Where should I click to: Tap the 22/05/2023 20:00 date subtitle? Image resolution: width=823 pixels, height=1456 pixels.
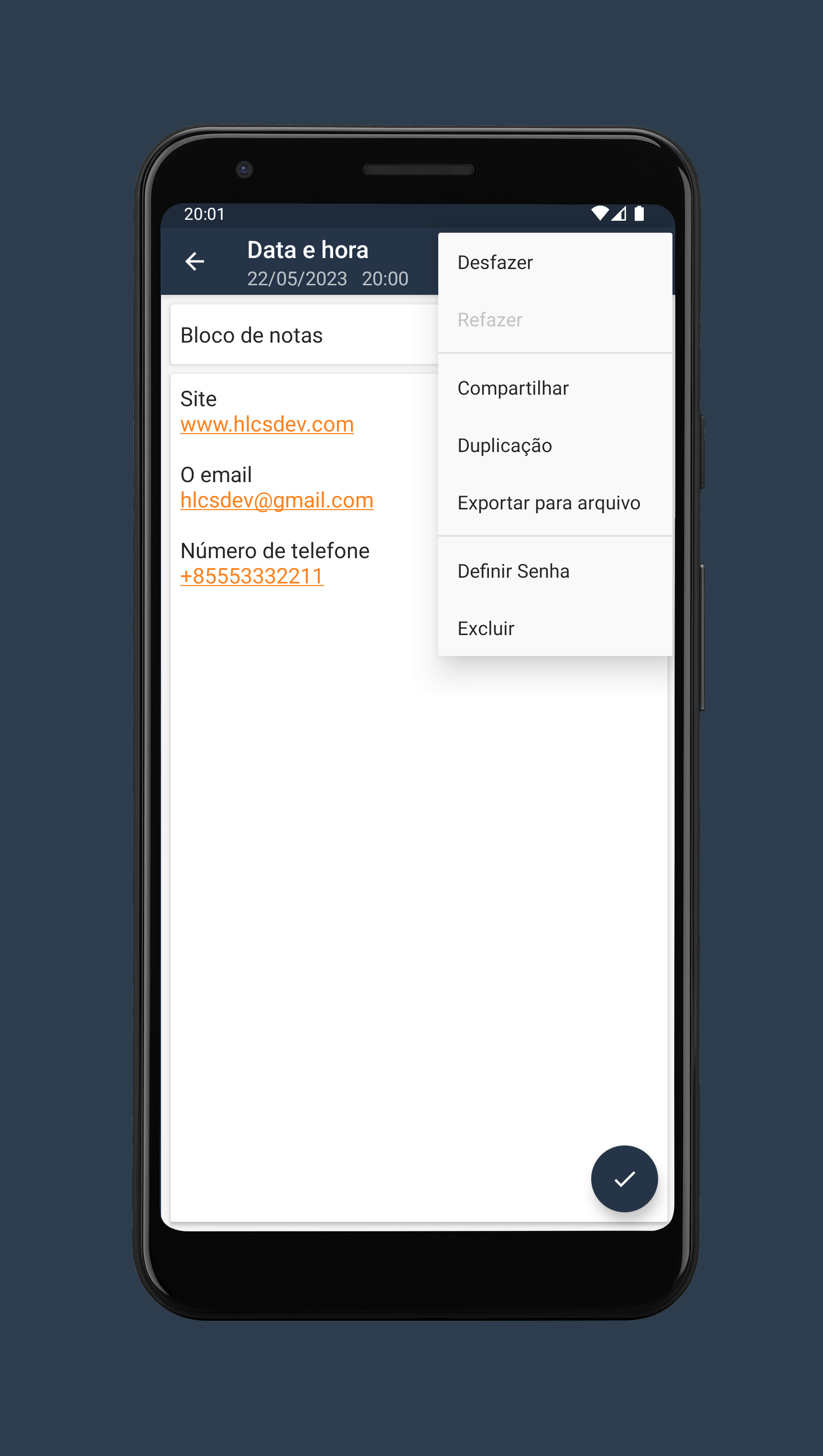(328, 279)
